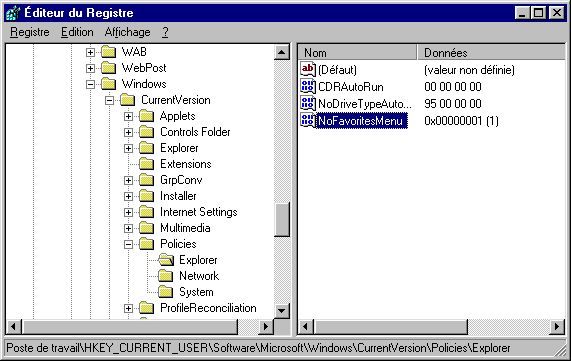Open the Registre menu

tap(30, 32)
